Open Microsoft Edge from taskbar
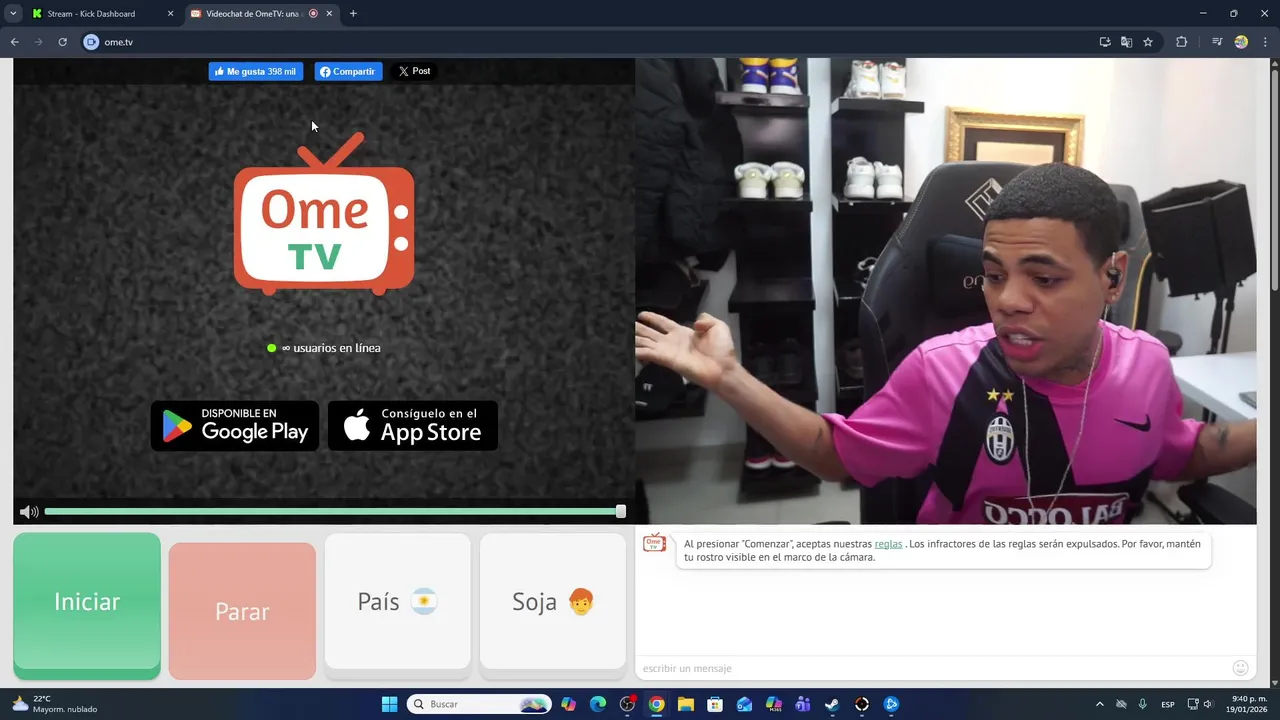The image size is (1280, 720). [598, 704]
